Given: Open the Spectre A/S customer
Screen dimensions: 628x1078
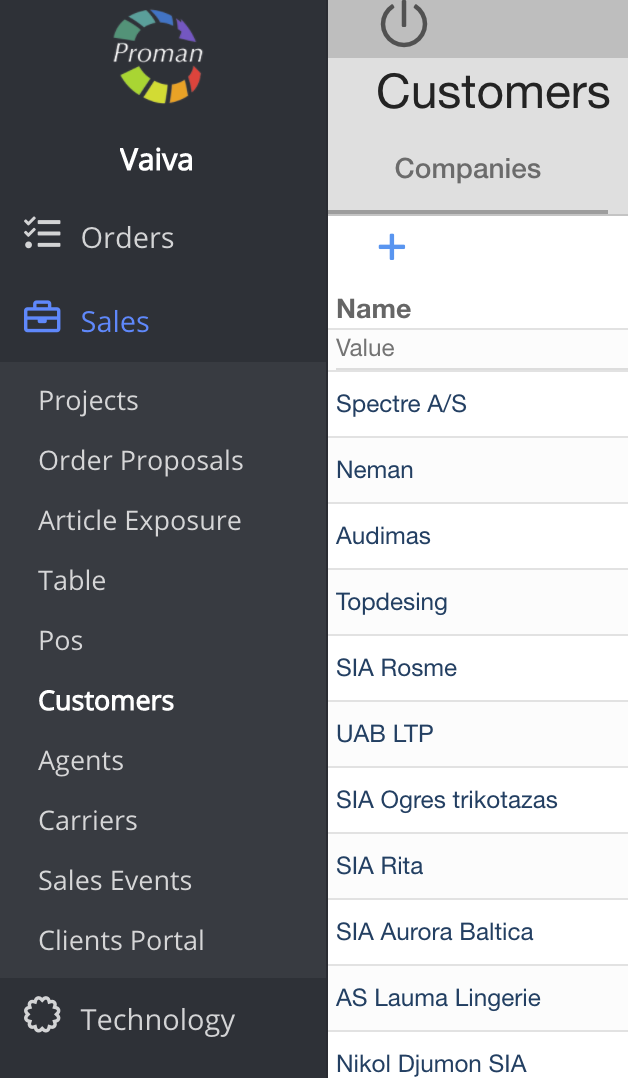Looking at the screenshot, I should point(401,404).
